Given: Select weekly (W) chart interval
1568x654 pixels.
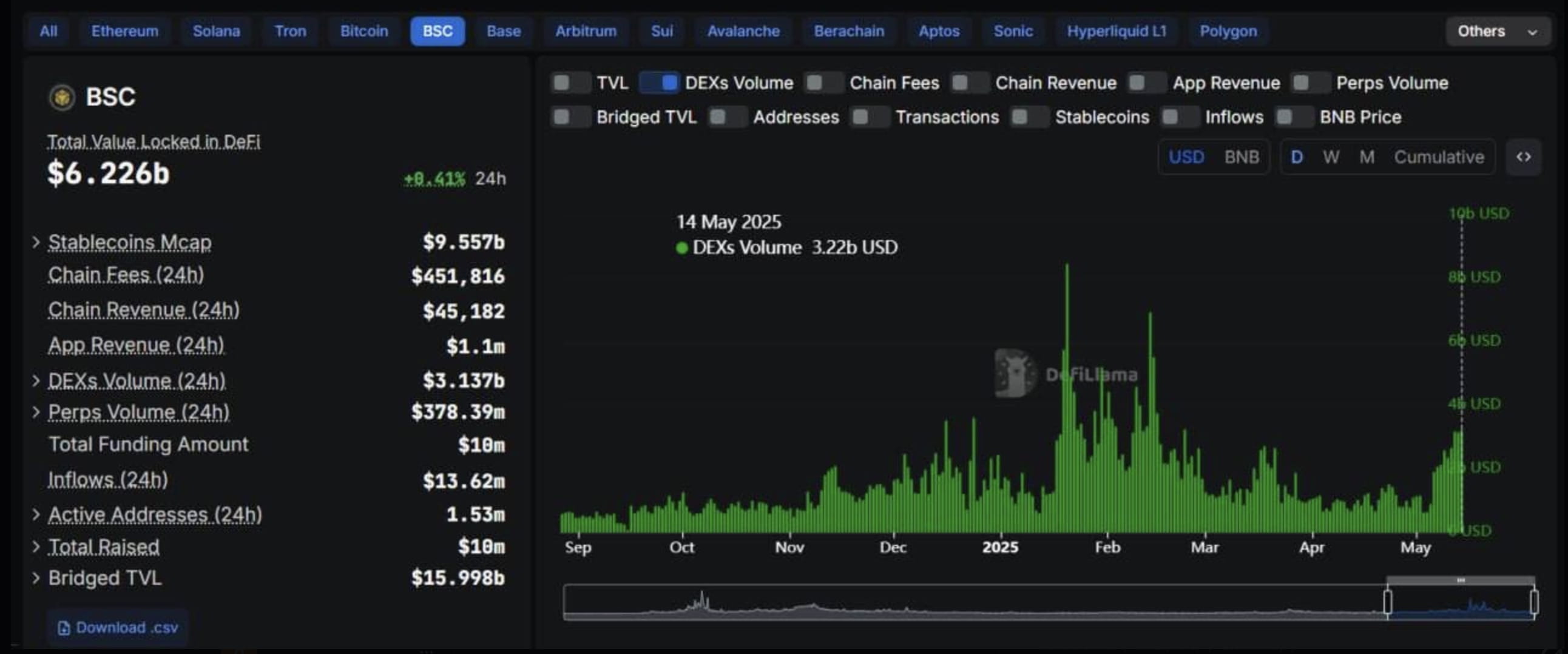Looking at the screenshot, I should click(1331, 157).
